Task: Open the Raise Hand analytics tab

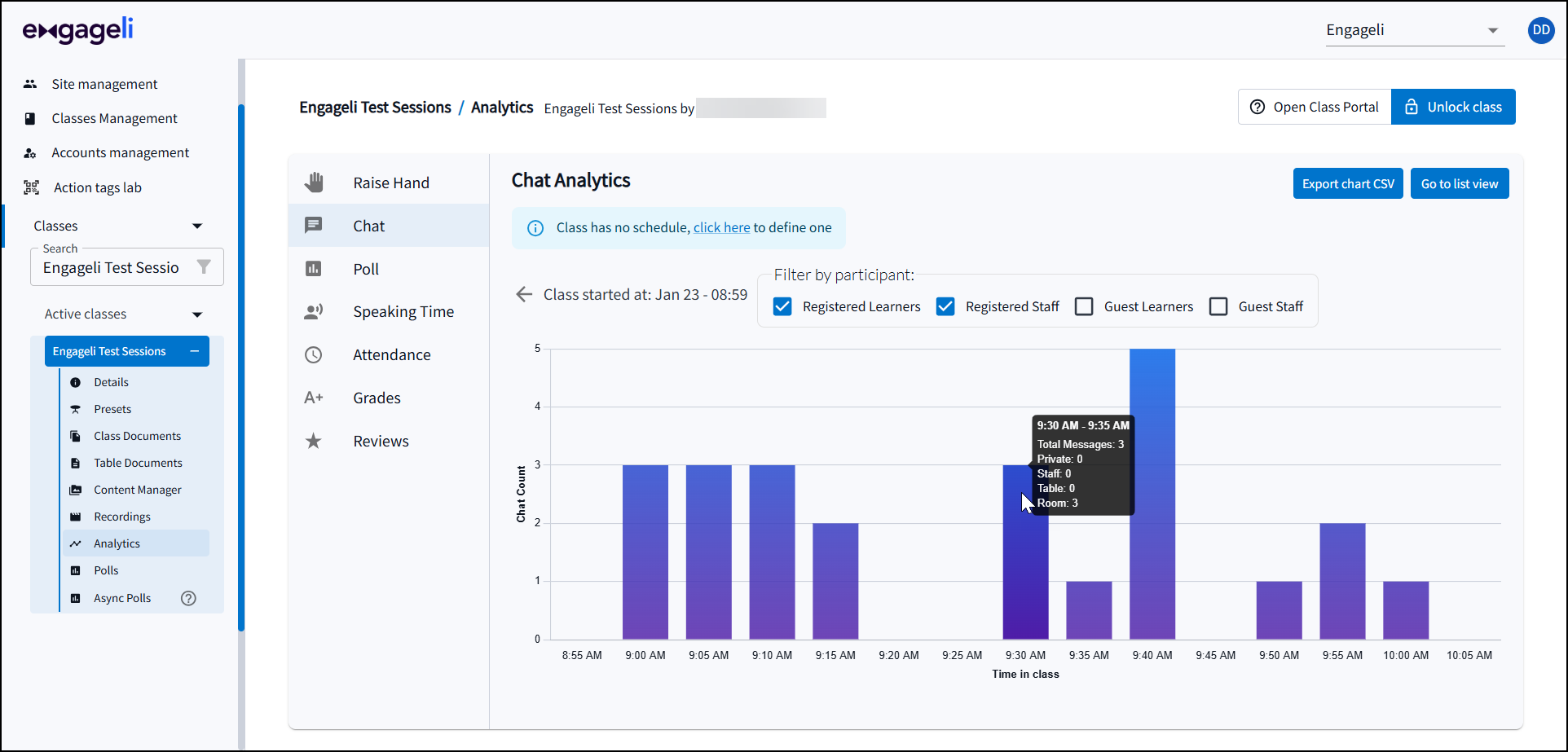Action: click(389, 183)
